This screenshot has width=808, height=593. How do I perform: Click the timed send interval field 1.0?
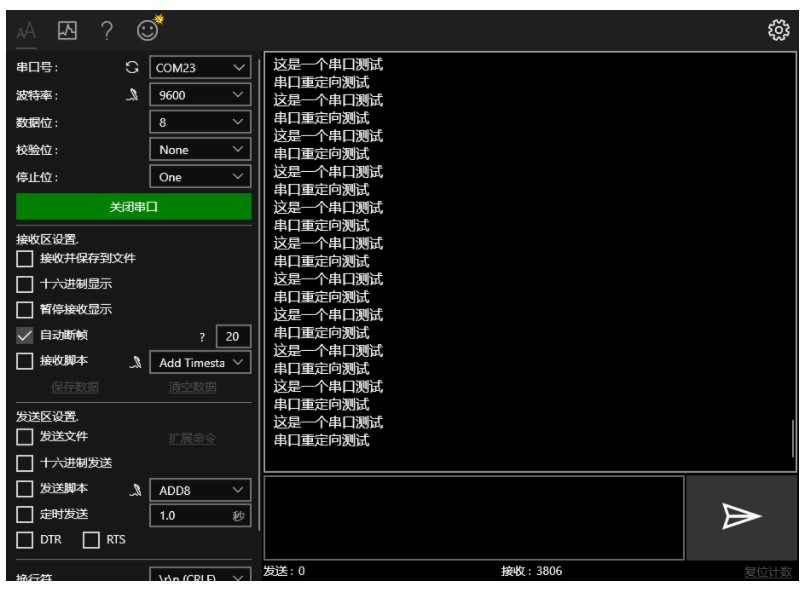(x=200, y=516)
